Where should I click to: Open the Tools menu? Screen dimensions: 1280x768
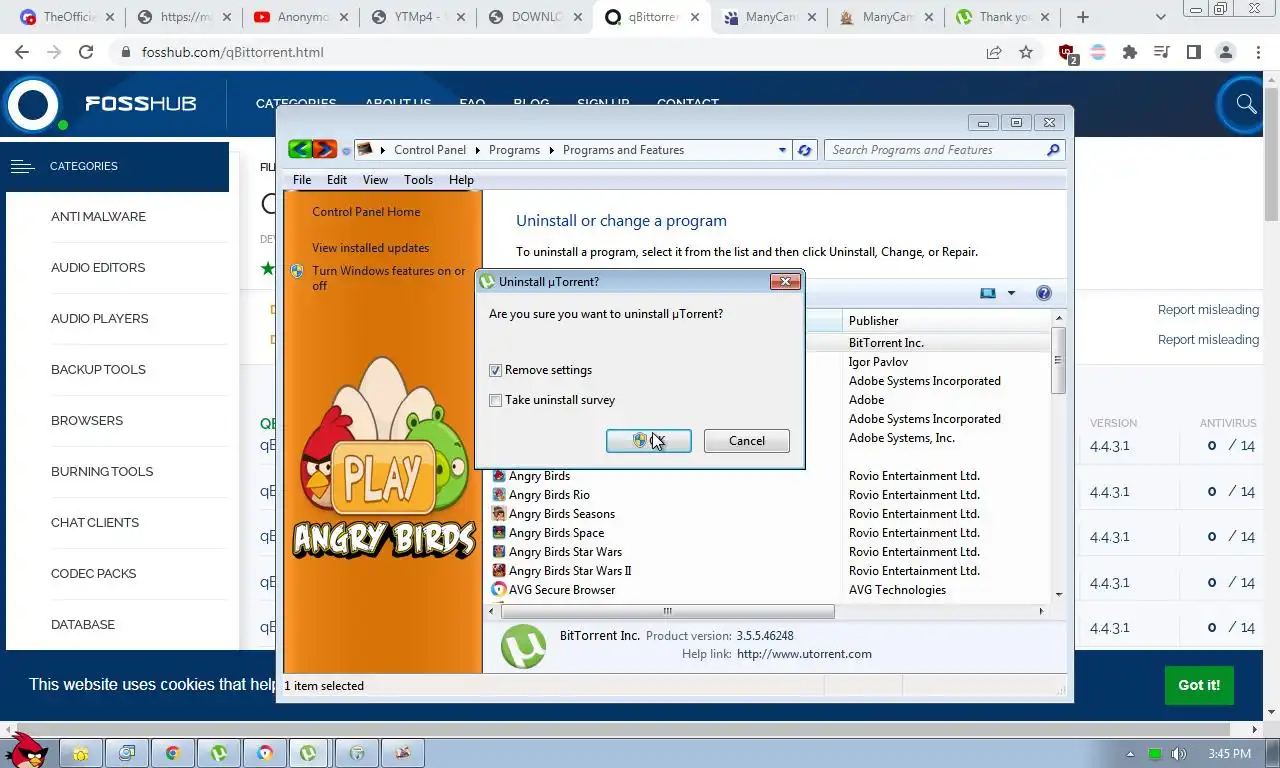click(418, 180)
